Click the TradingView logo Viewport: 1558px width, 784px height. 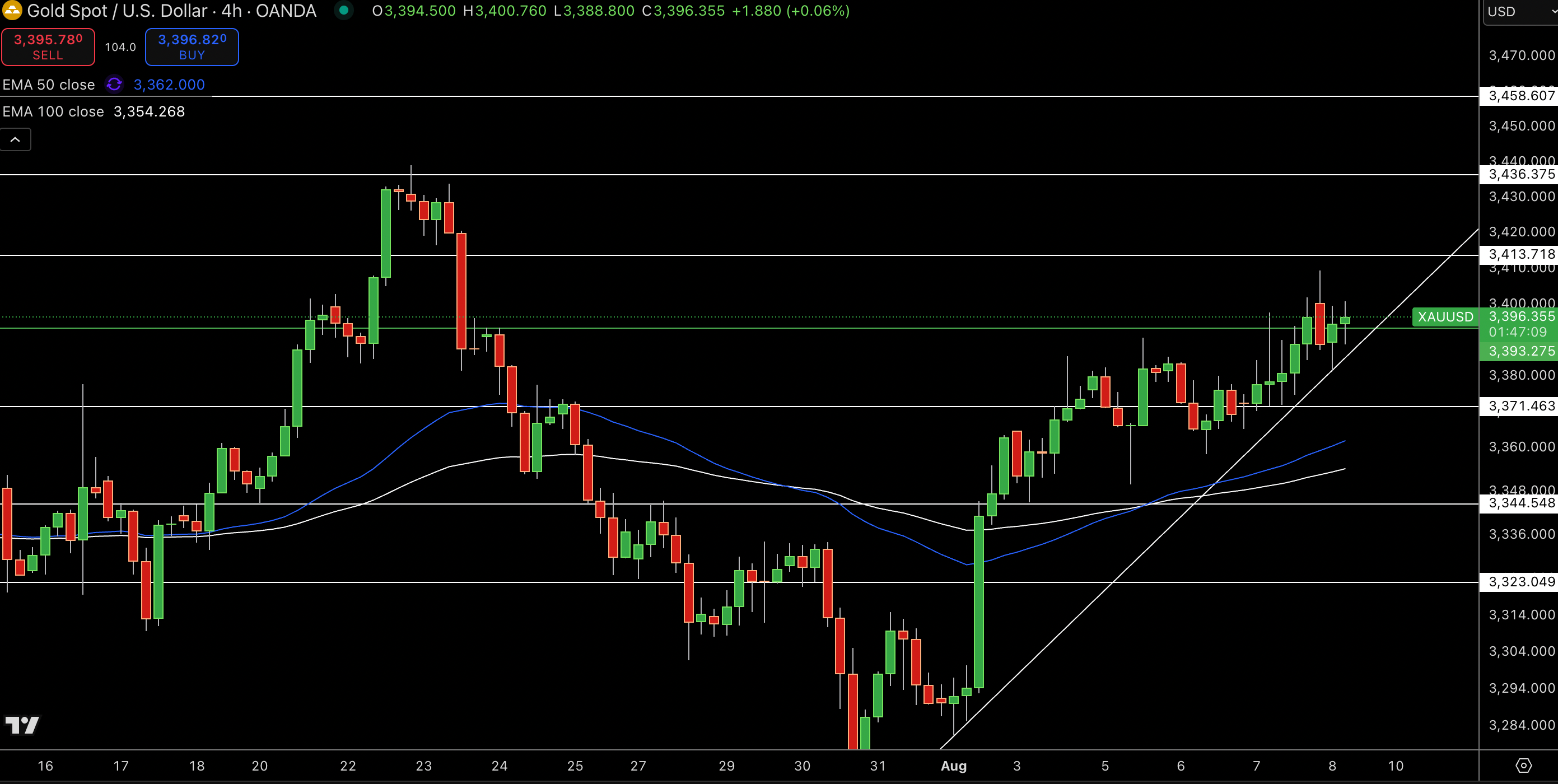(22, 725)
